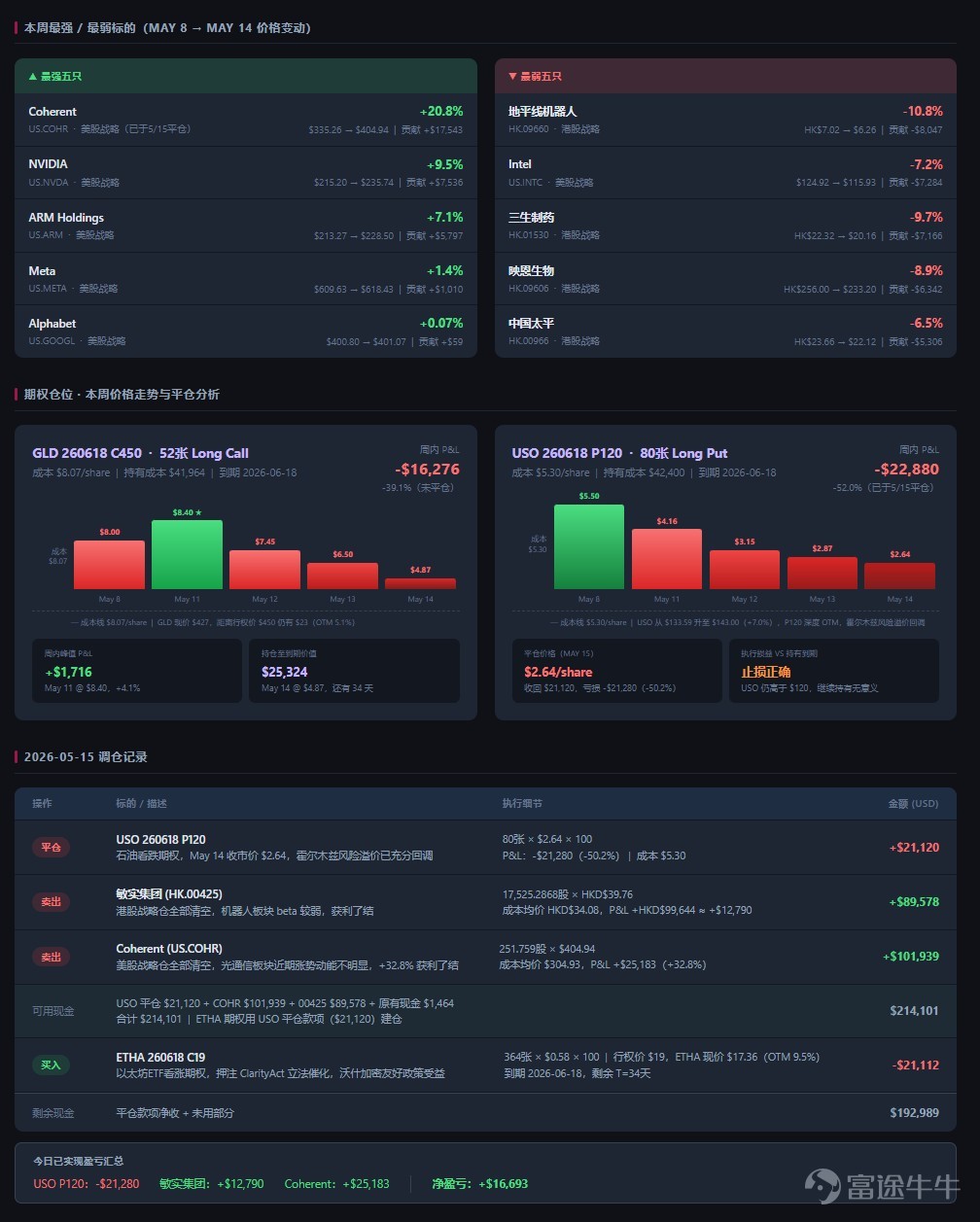Select the 映恩生物 row
Viewport: 980px width, 1222px height.
pos(725,279)
